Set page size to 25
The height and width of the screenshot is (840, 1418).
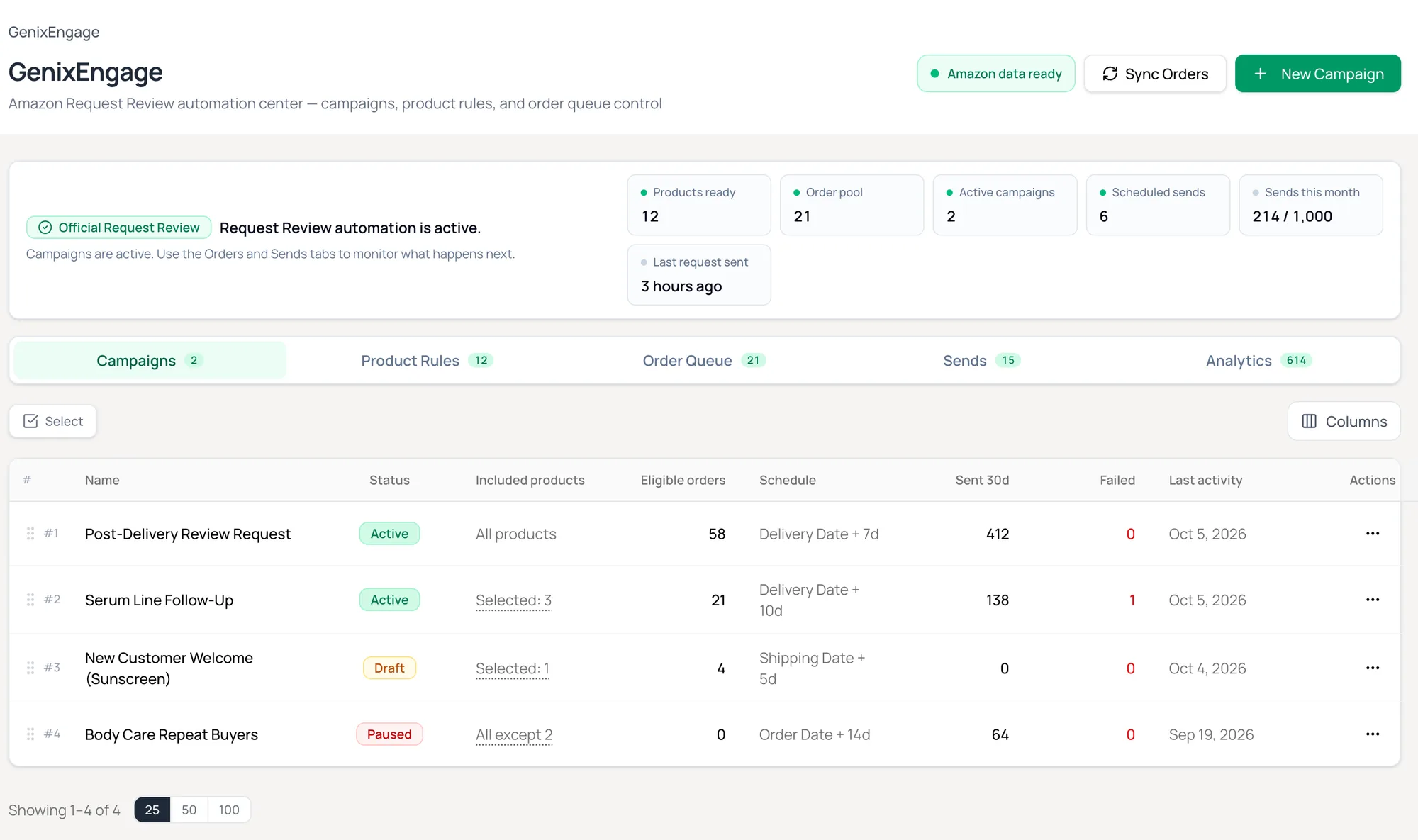click(x=152, y=810)
